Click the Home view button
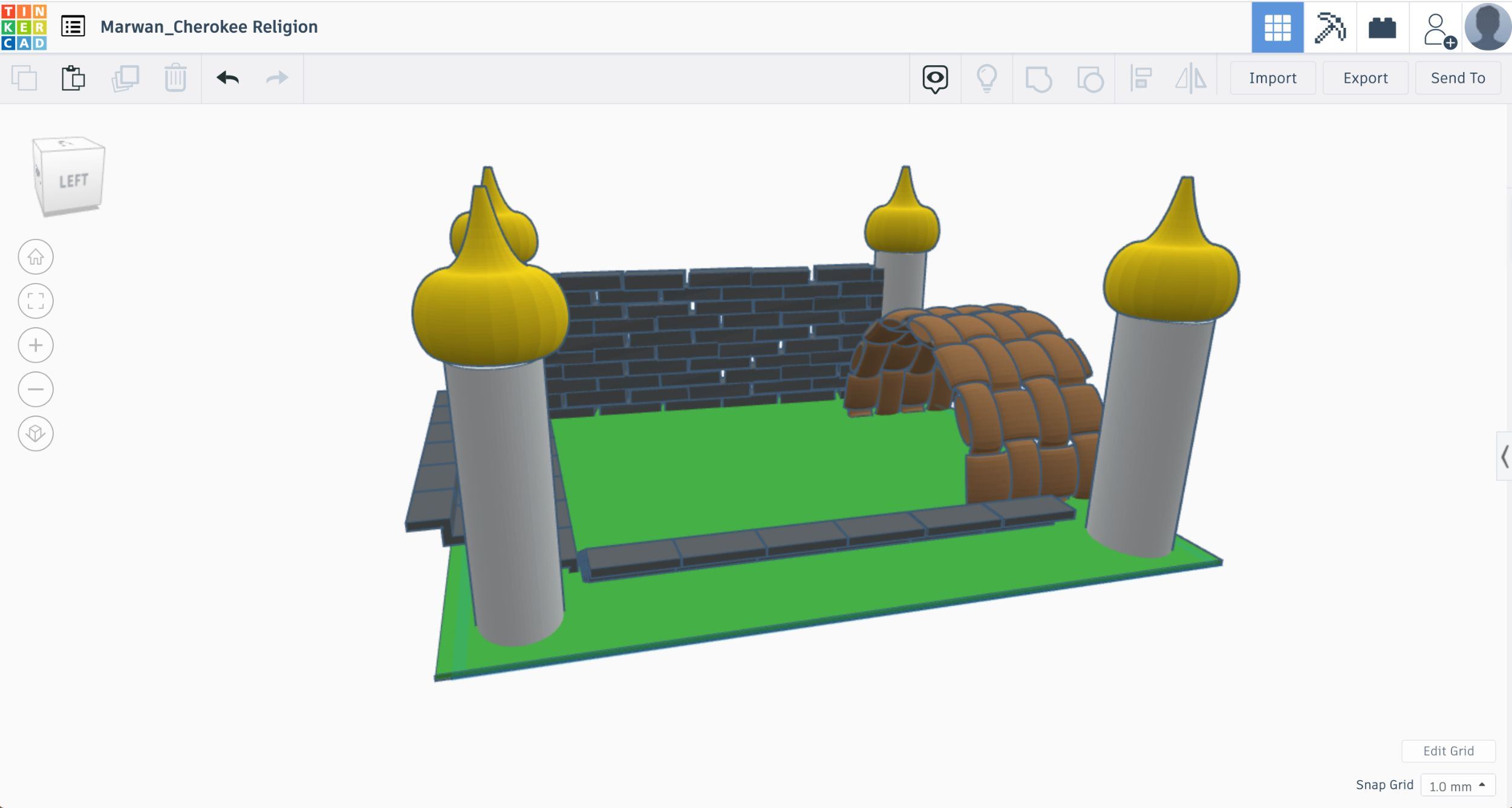 point(36,257)
